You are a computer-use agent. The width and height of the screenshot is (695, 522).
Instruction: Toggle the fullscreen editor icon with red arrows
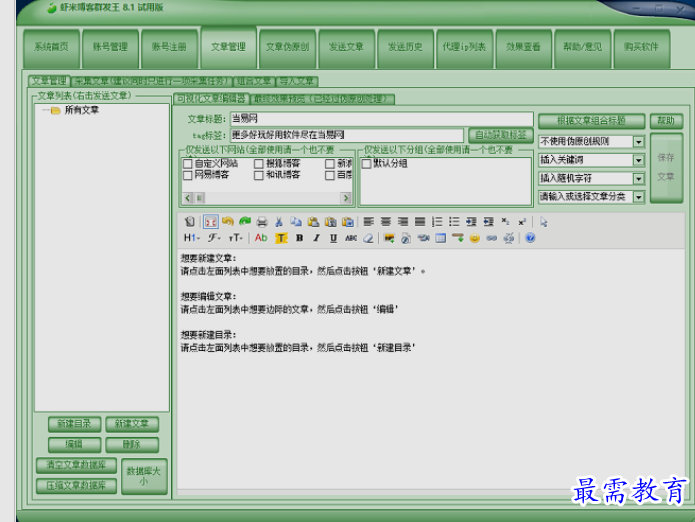coord(211,222)
